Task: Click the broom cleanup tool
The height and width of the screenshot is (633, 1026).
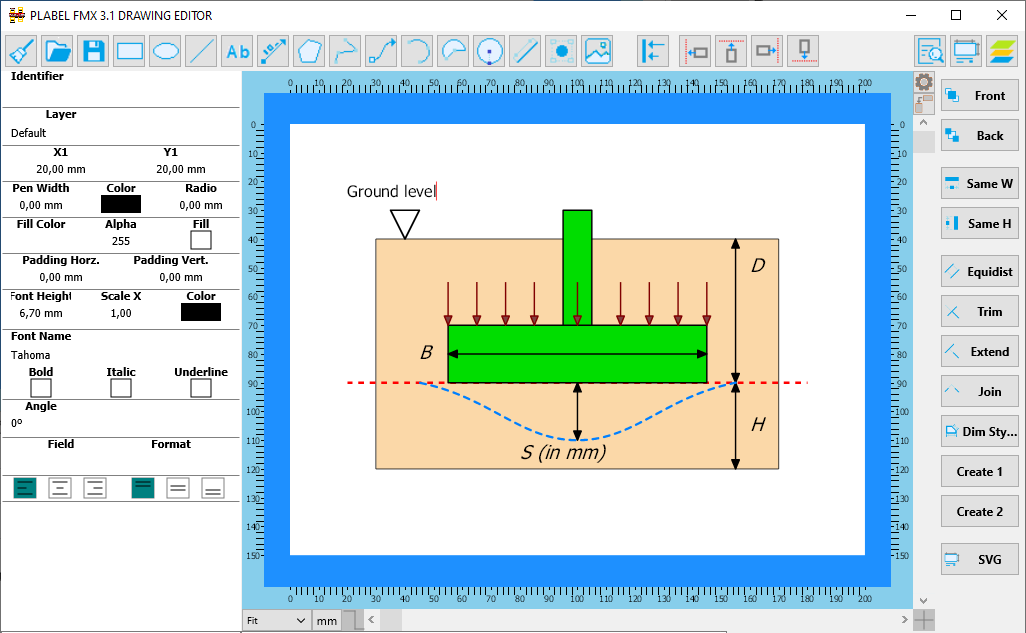Action: [x=21, y=50]
